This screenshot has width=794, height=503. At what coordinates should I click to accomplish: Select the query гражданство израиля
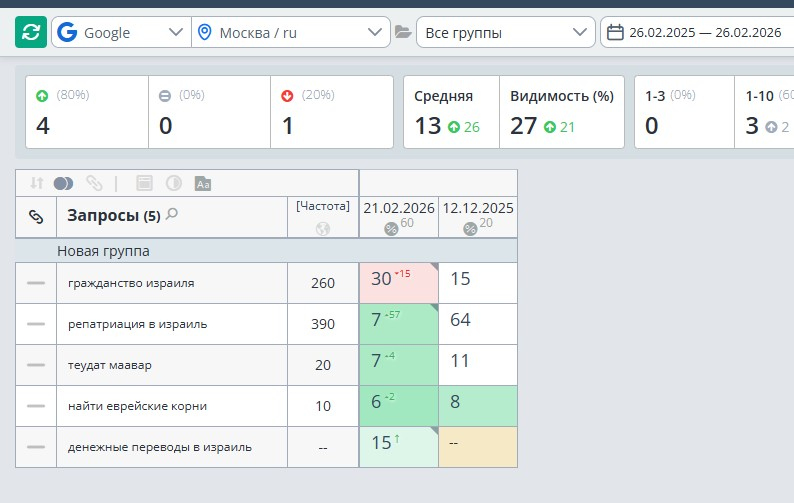131,283
